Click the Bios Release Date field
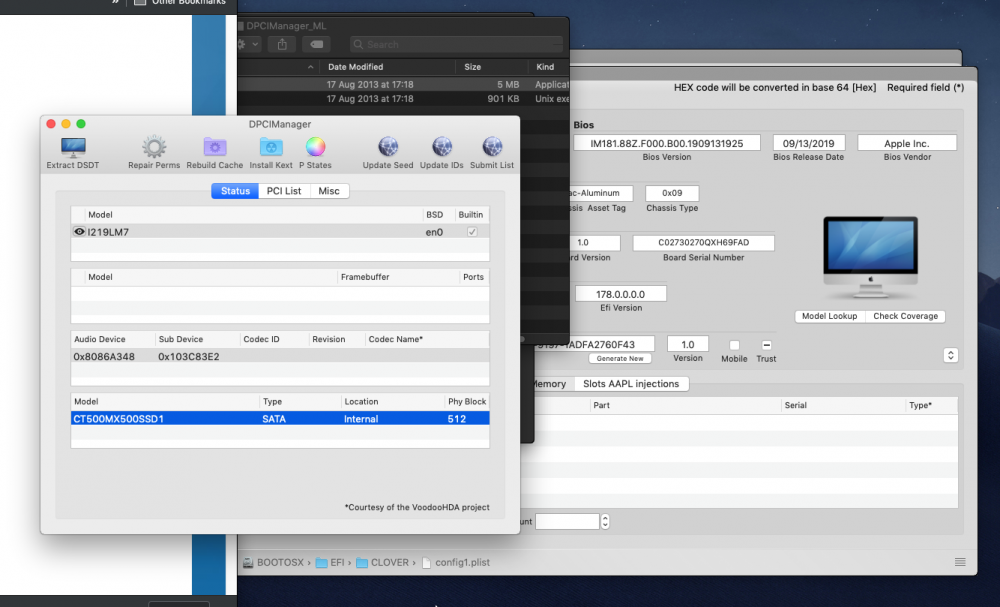Screen dimensions: 1000x607 coord(809,143)
